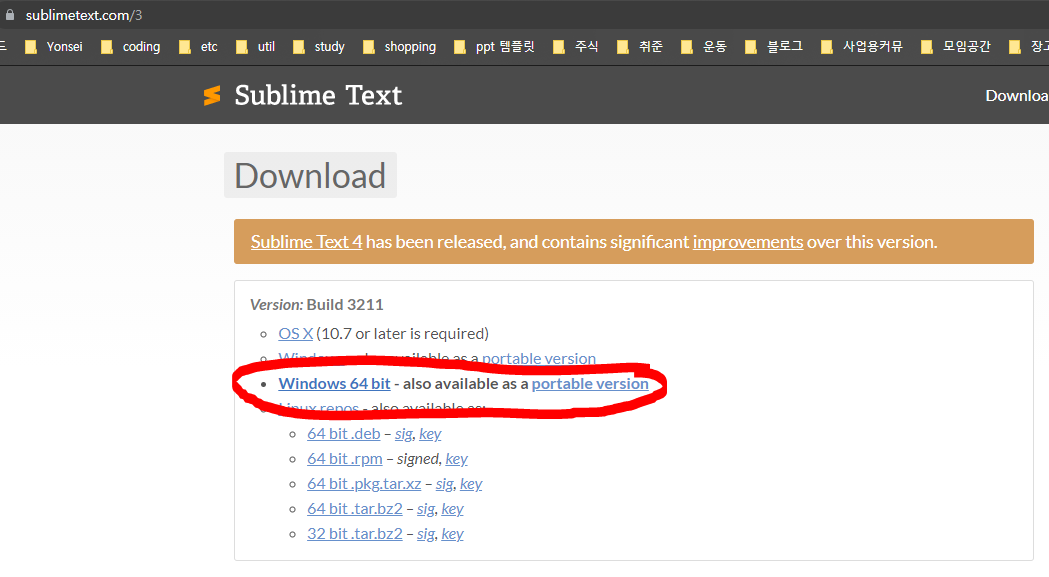Download the 64 bit .rpm package
Viewport: 1049px width, 577px height.
(x=345, y=459)
